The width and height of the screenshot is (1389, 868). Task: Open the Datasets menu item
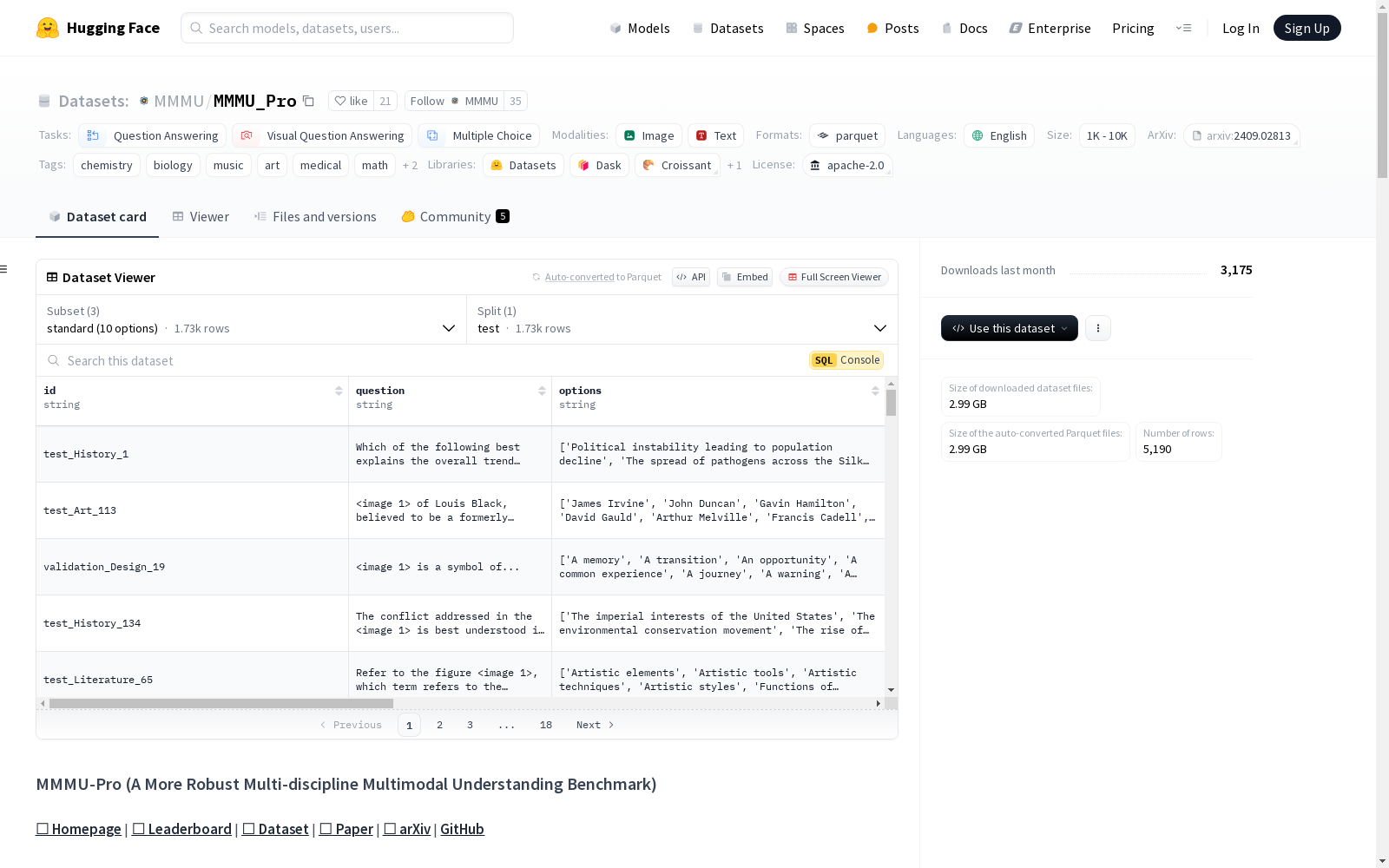[x=727, y=28]
